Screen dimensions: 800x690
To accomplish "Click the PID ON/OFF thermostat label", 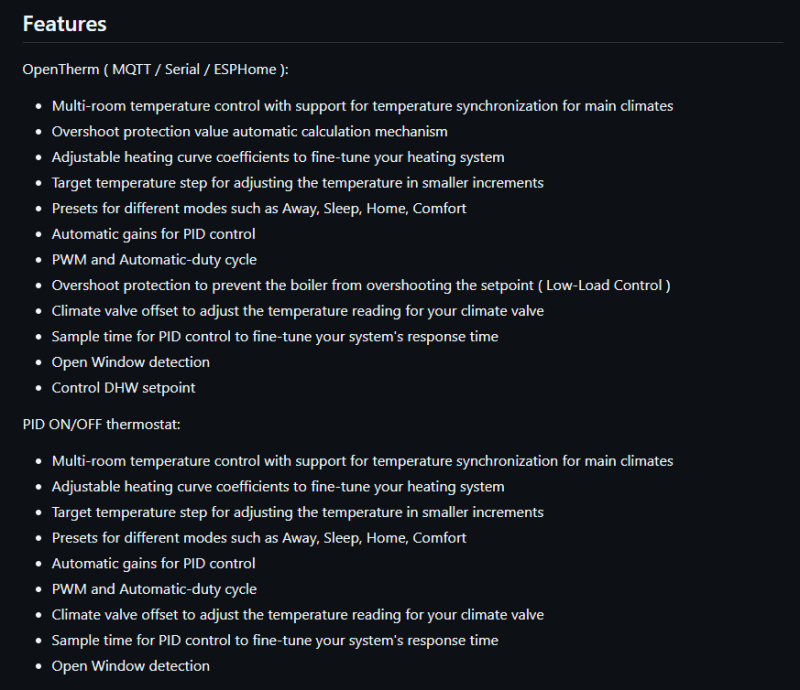I will point(102,425).
